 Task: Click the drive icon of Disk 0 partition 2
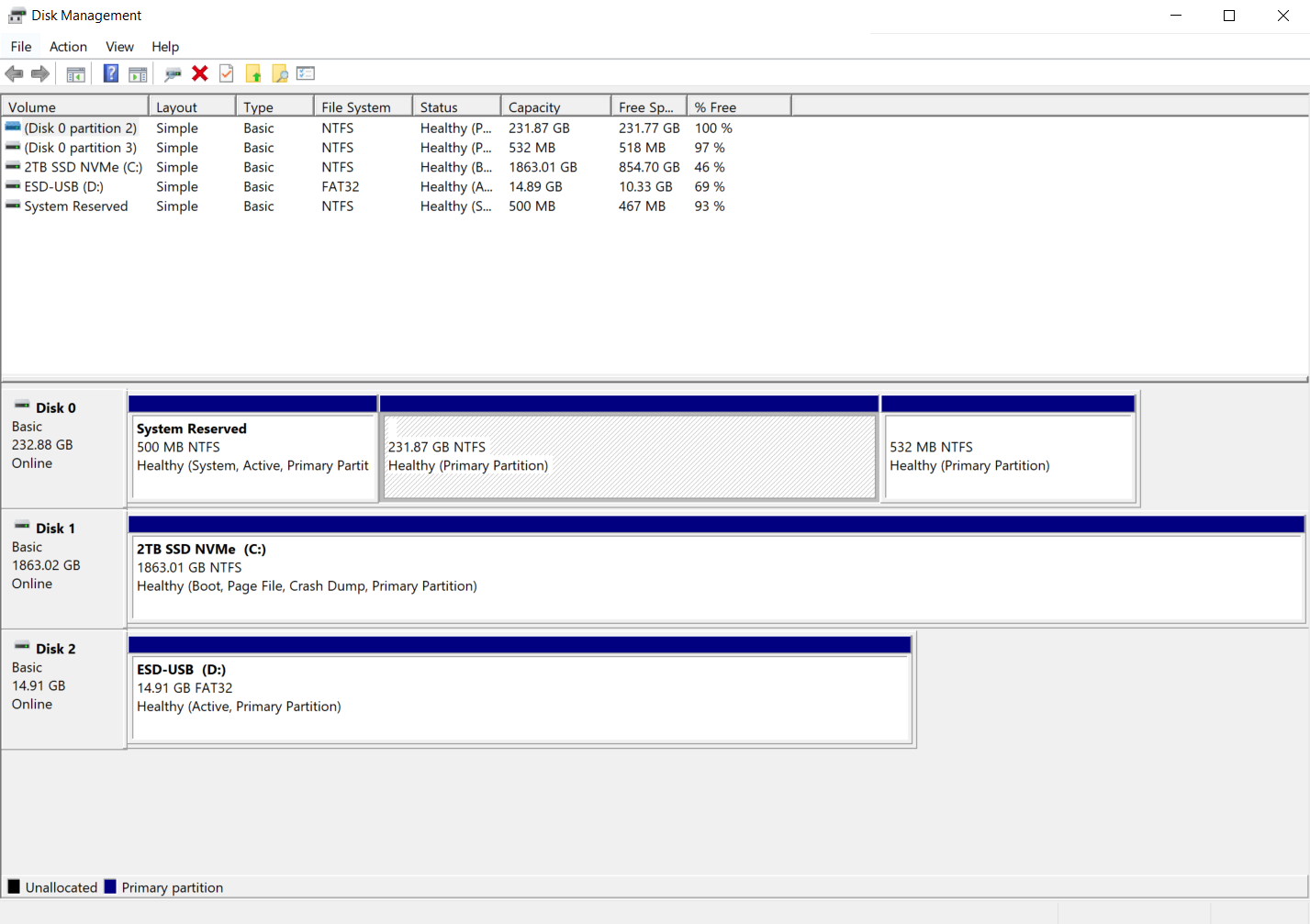tap(13, 128)
